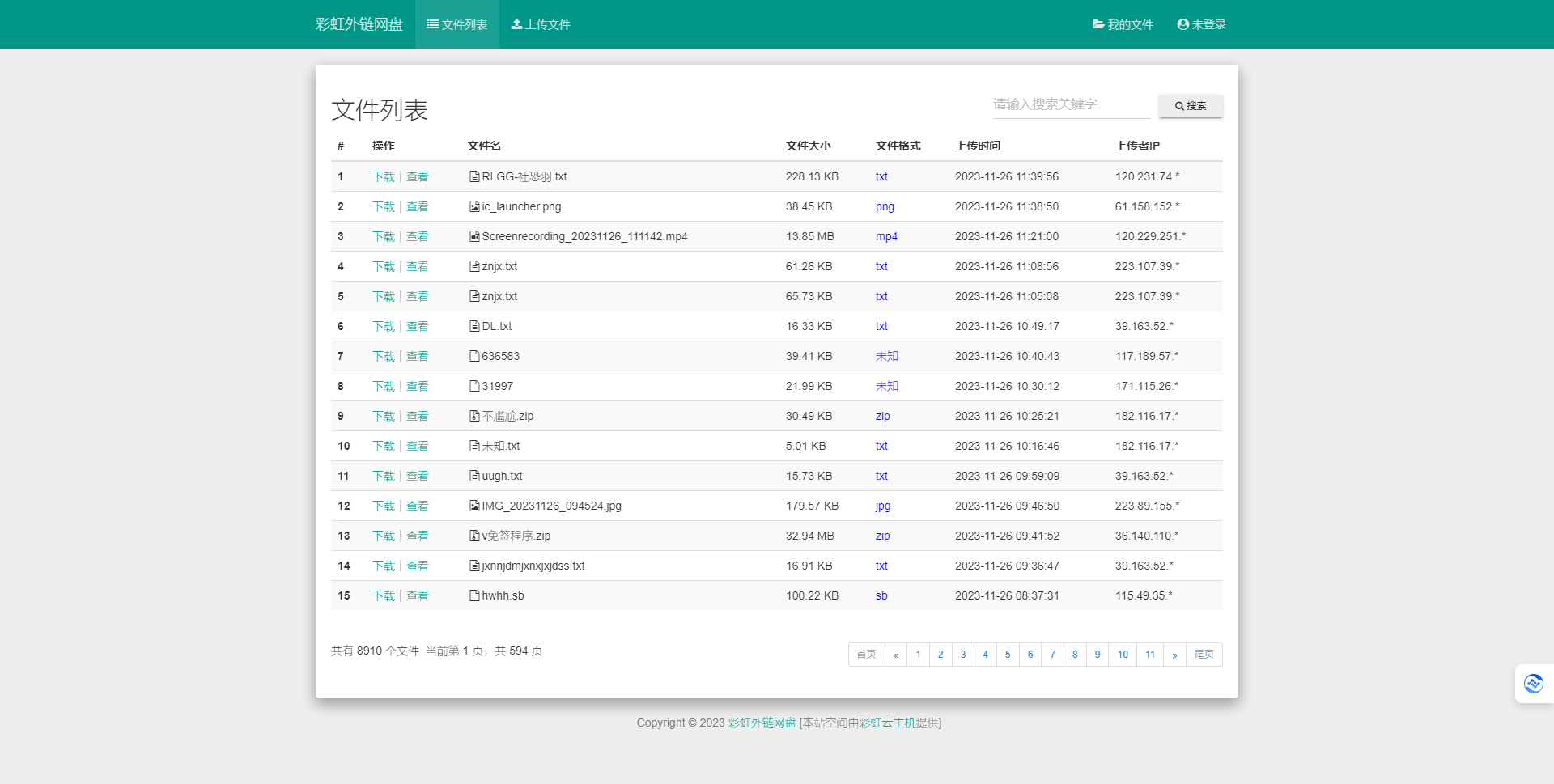1554x784 pixels.
Task: Filter by mp4 format link
Action: pyautogui.click(x=886, y=236)
